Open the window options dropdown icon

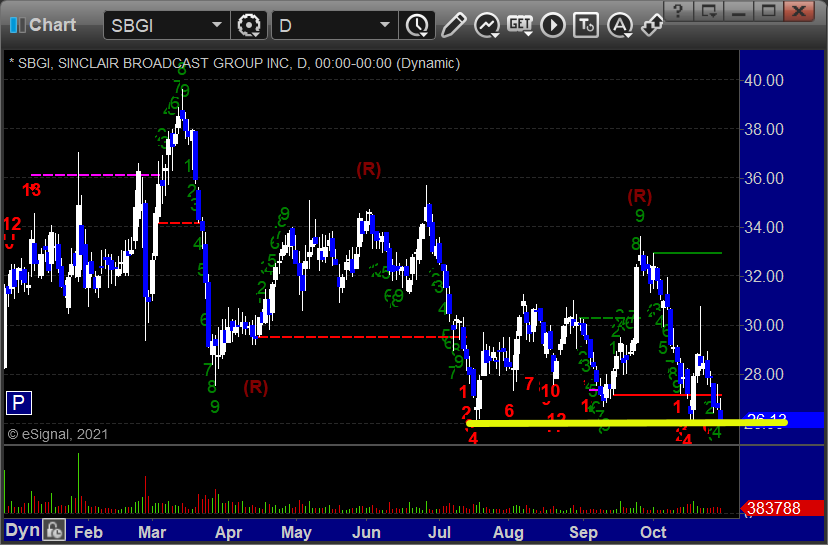click(708, 11)
